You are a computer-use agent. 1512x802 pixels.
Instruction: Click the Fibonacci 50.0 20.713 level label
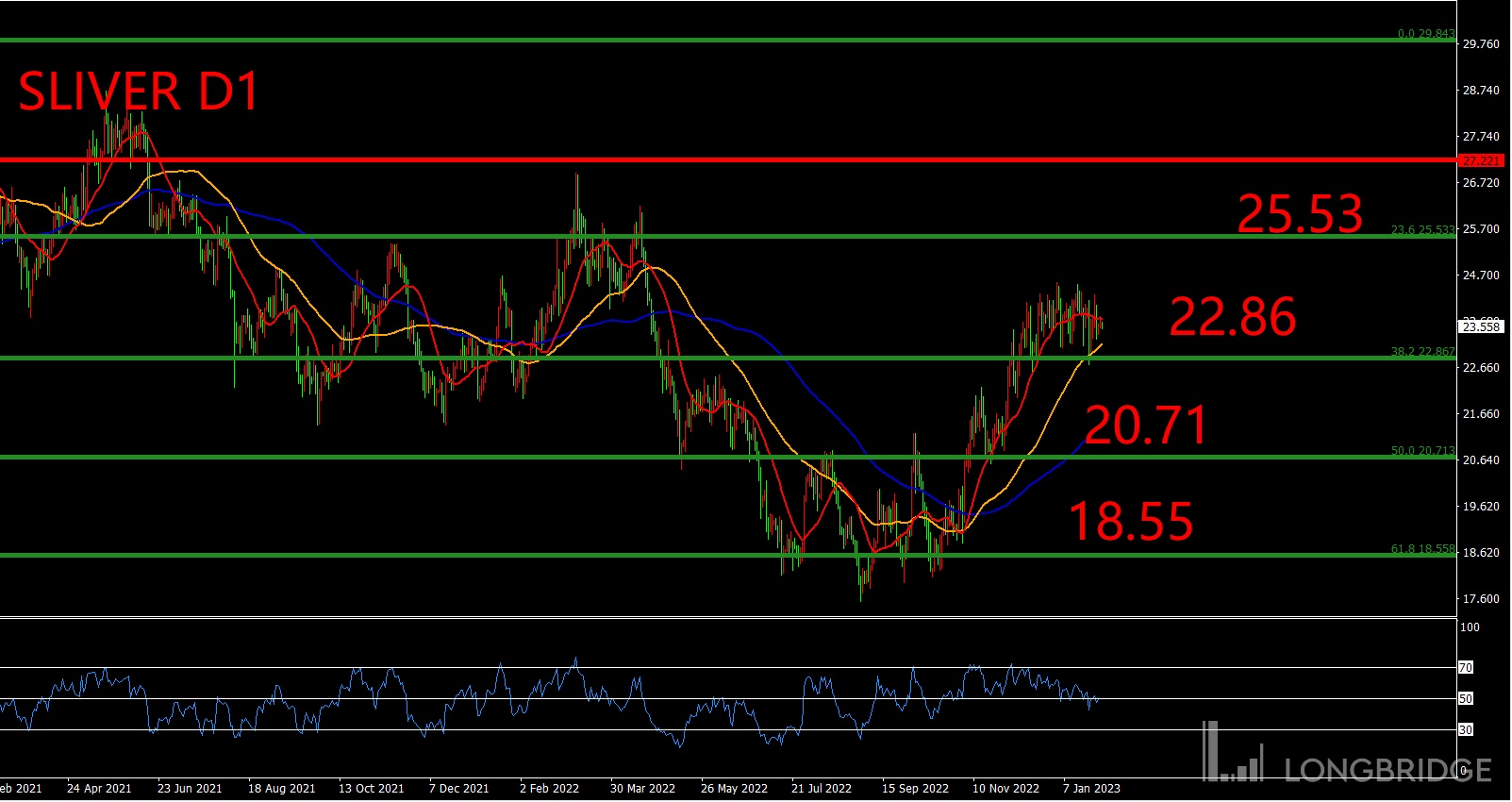coord(1422,451)
